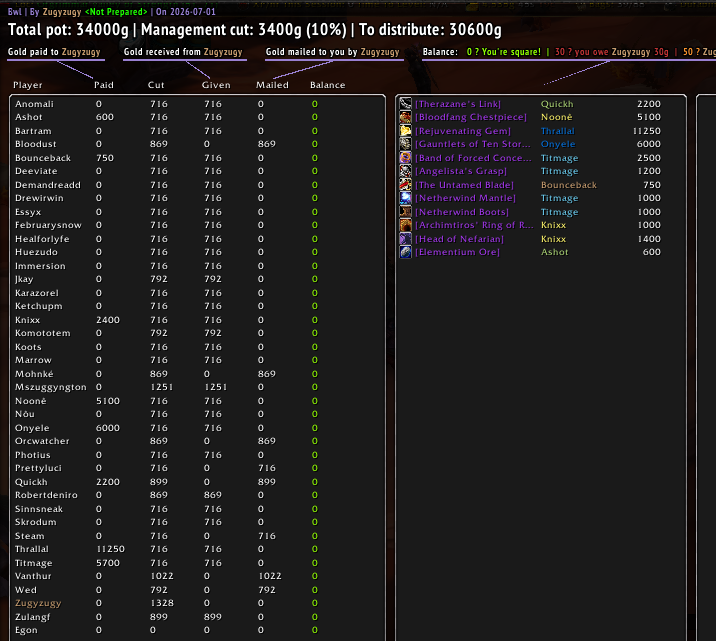Click Titmage's paid amount 5700

pyautogui.click(x=108, y=563)
